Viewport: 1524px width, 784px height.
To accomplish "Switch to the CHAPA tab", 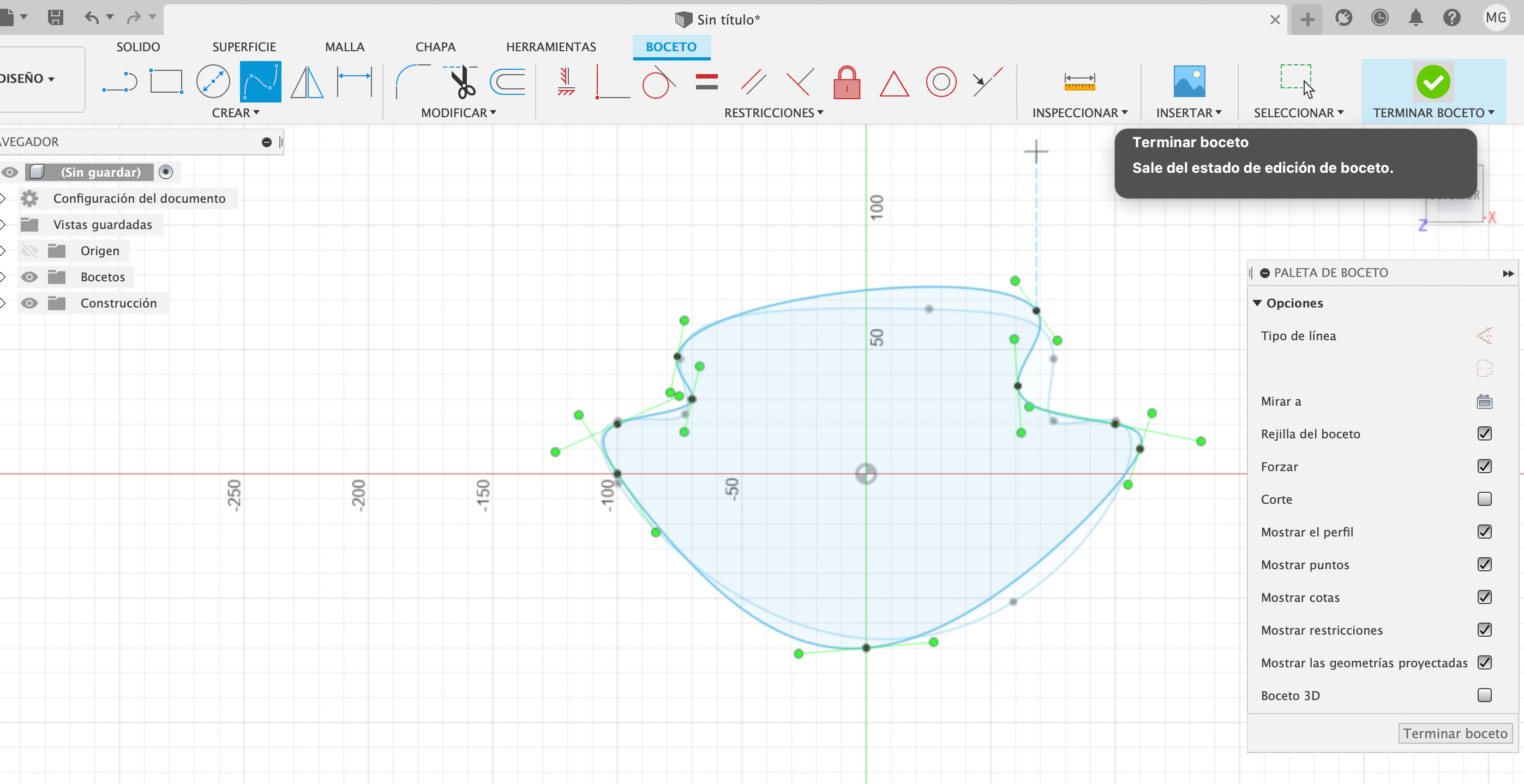I will 435,47.
